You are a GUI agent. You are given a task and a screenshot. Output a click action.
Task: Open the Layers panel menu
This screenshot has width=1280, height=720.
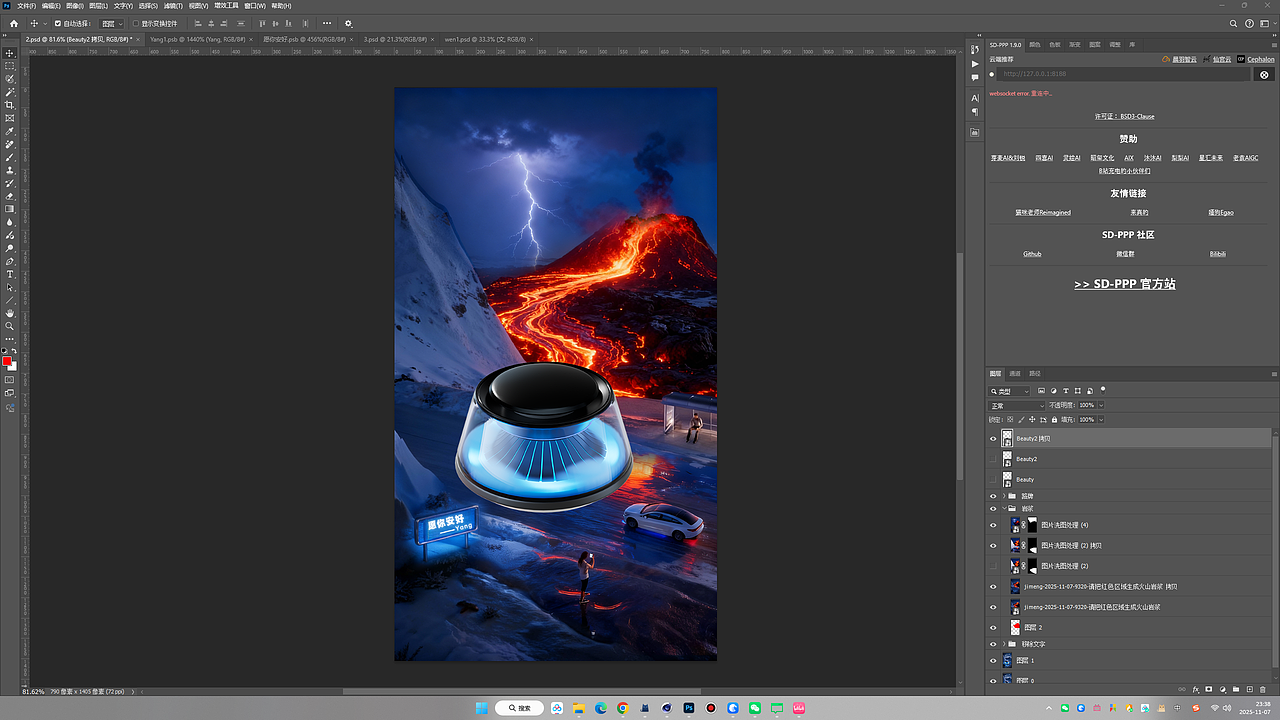1273,373
